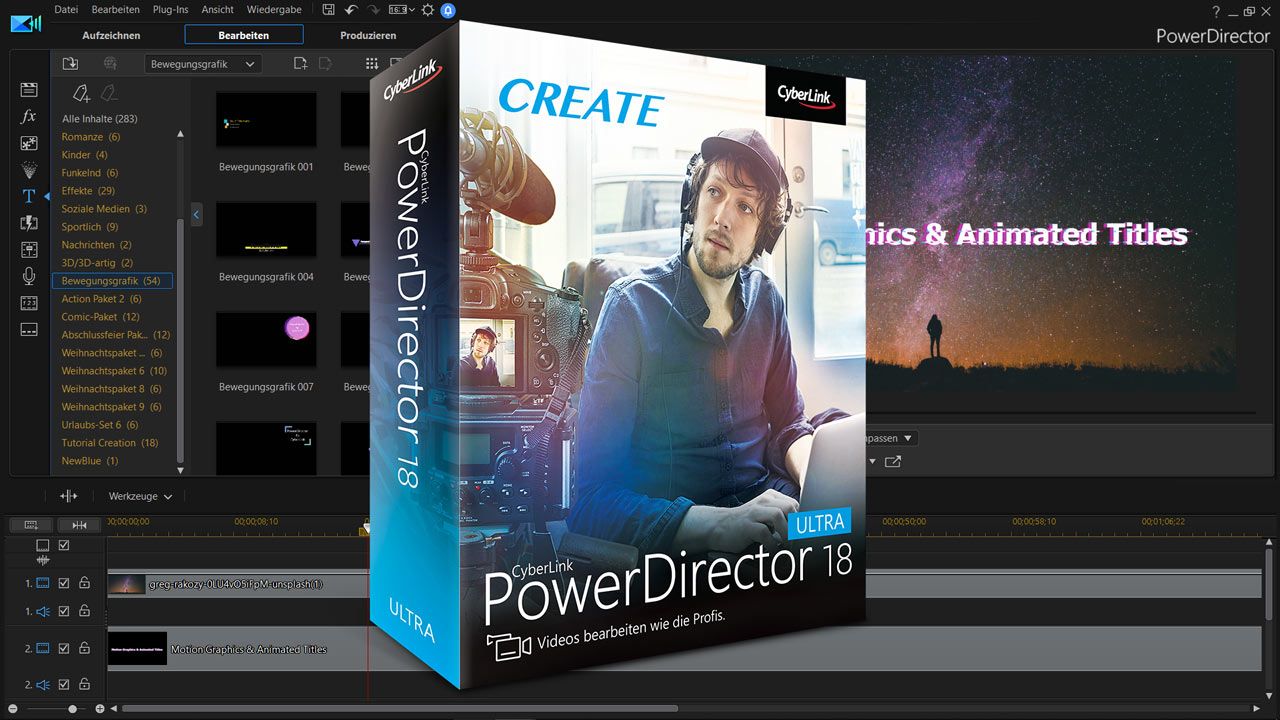This screenshot has width=1280, height=720.
Task: Open the Ansicht menu
Action: click(x=217, y=10)
